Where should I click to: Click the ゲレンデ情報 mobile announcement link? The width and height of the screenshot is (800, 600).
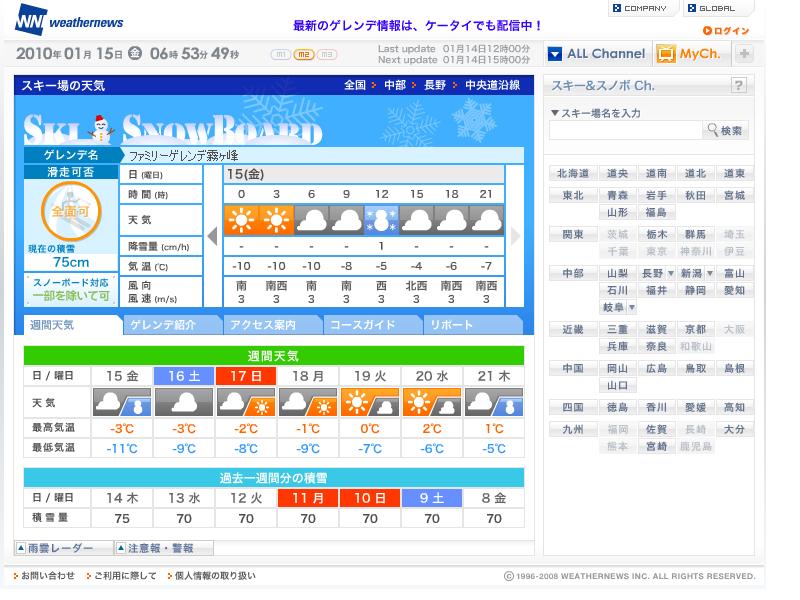(x=417, y=25)
